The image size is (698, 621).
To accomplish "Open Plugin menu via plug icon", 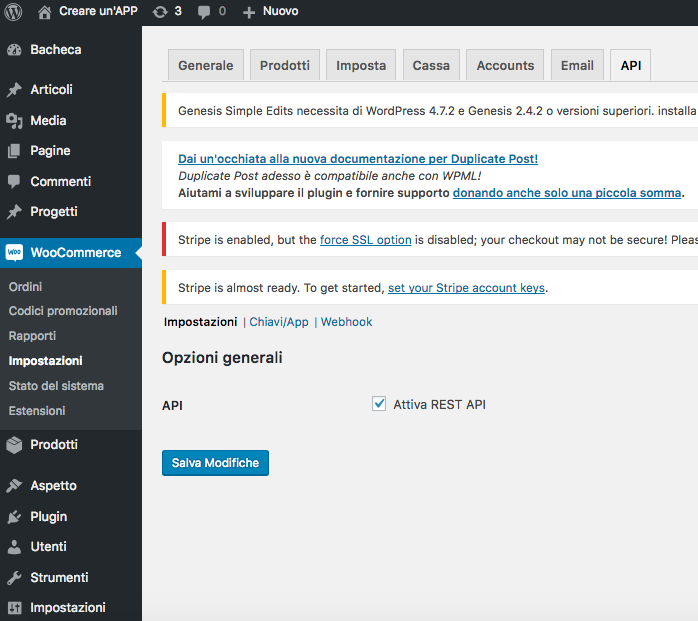I will (14, 517).
